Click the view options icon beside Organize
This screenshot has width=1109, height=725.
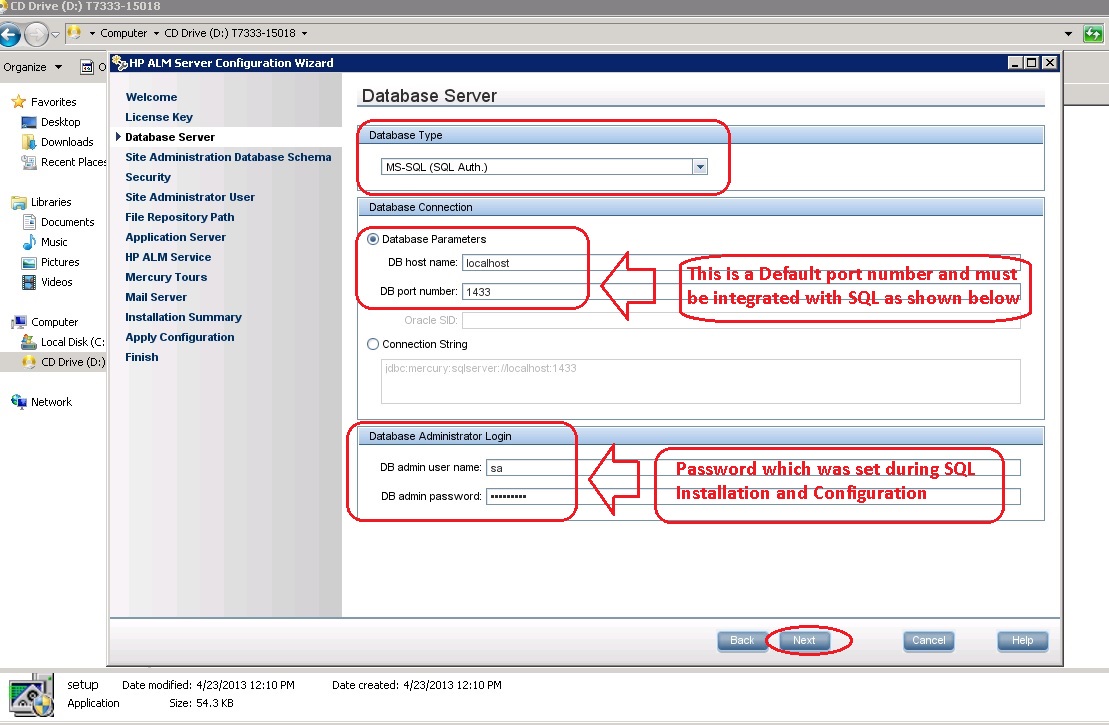87,67
